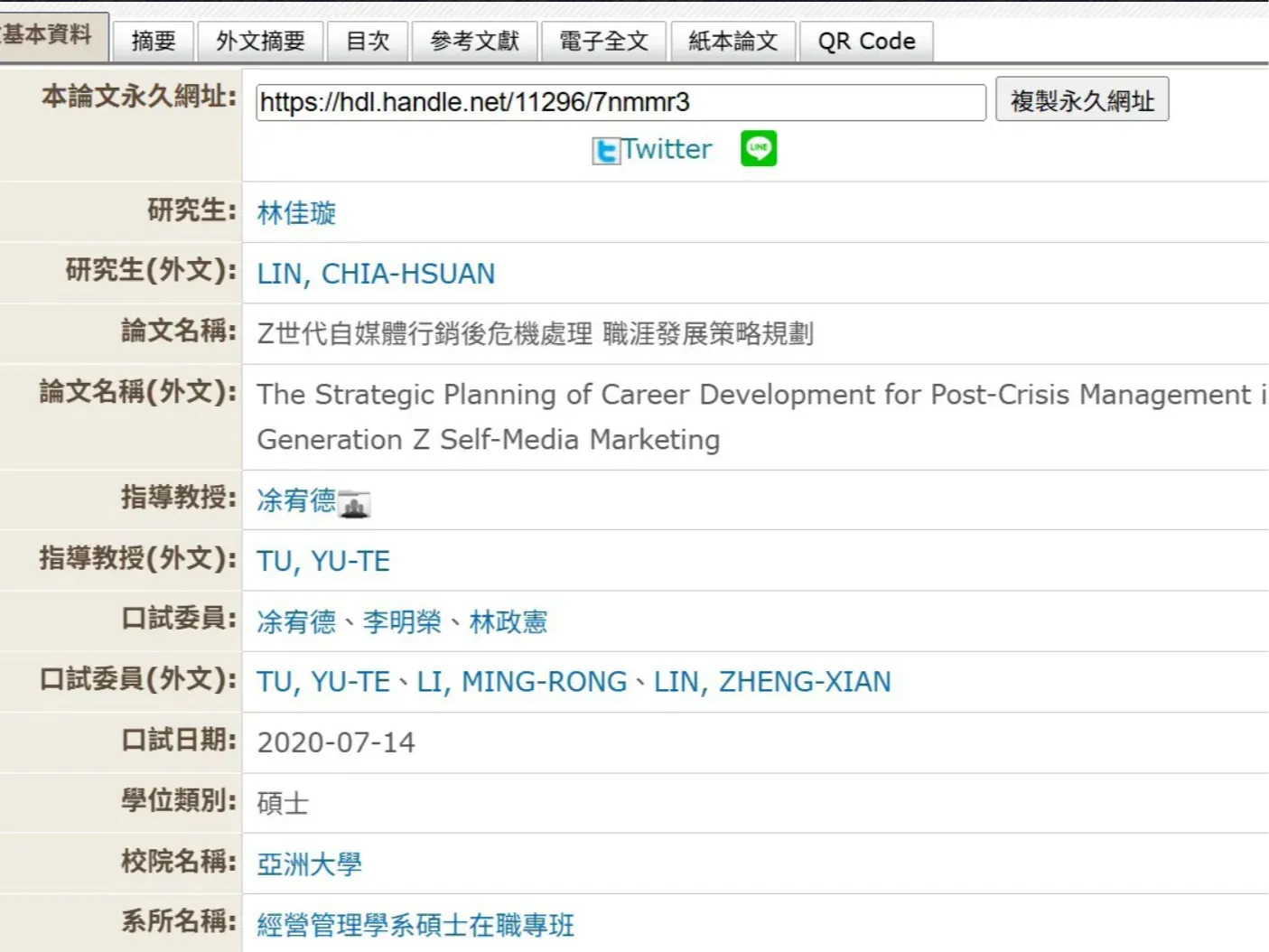
Task: Click the 複製永久網址 button
Action: [x=1082, y=99]
